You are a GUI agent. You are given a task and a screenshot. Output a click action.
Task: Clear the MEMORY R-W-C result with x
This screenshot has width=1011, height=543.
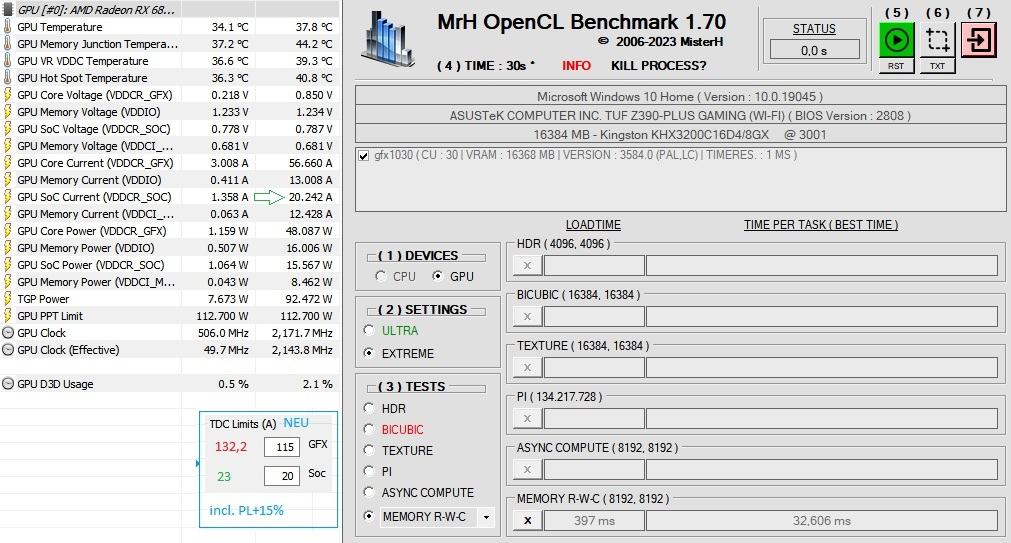[x=527, y=520]
